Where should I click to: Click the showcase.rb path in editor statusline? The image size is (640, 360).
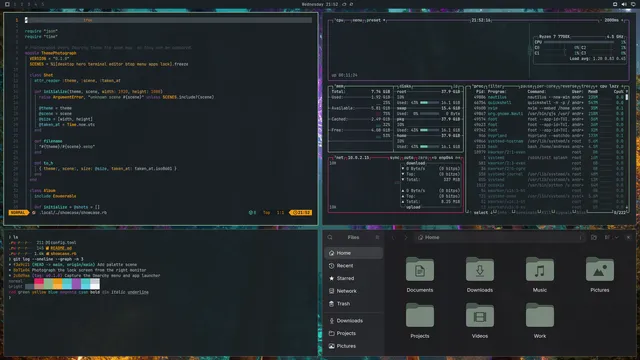point(73,213)
